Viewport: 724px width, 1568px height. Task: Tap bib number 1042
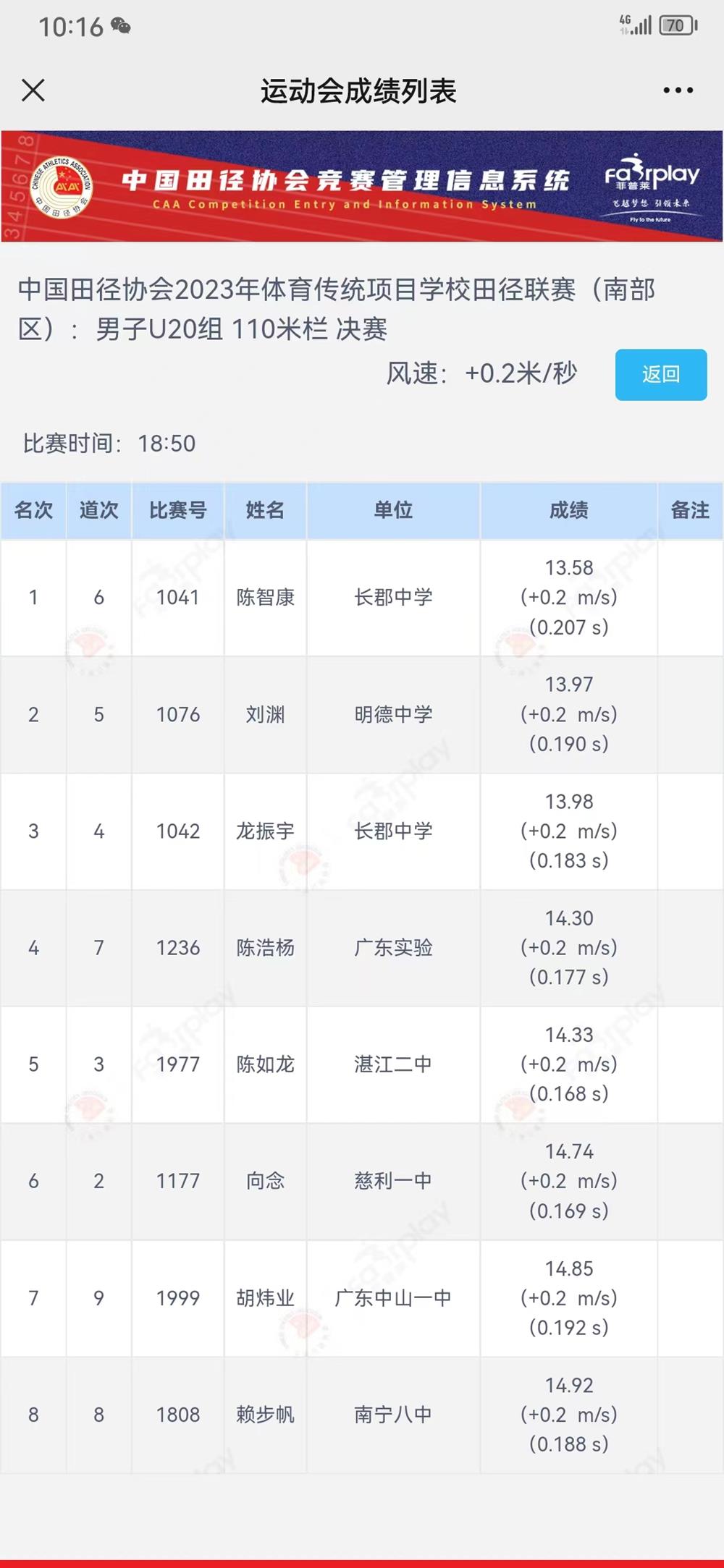click(x=178, y=831)
